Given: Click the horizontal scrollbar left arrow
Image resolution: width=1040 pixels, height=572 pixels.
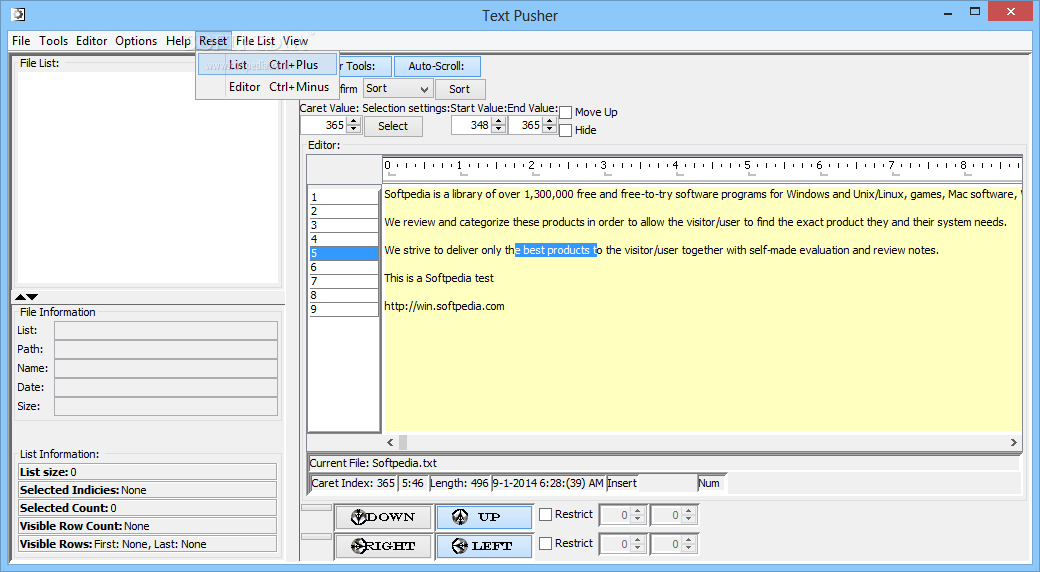Looking at the screenshot, I should click(x=390, y=442).
